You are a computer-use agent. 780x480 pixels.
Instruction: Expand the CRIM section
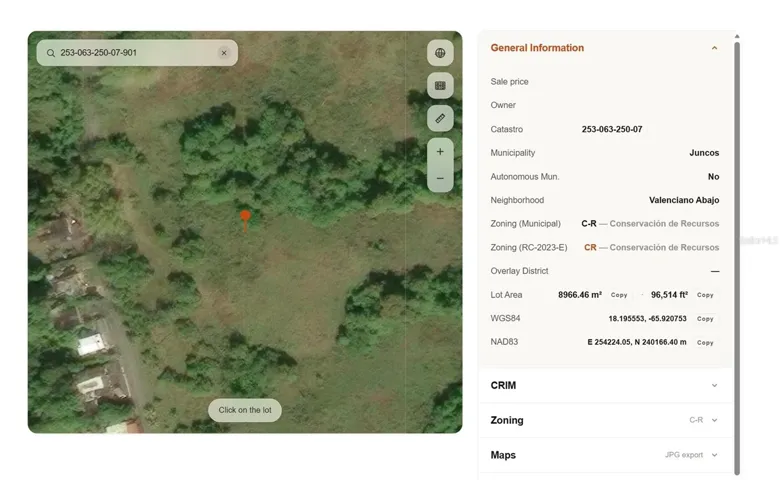point(605,385)
